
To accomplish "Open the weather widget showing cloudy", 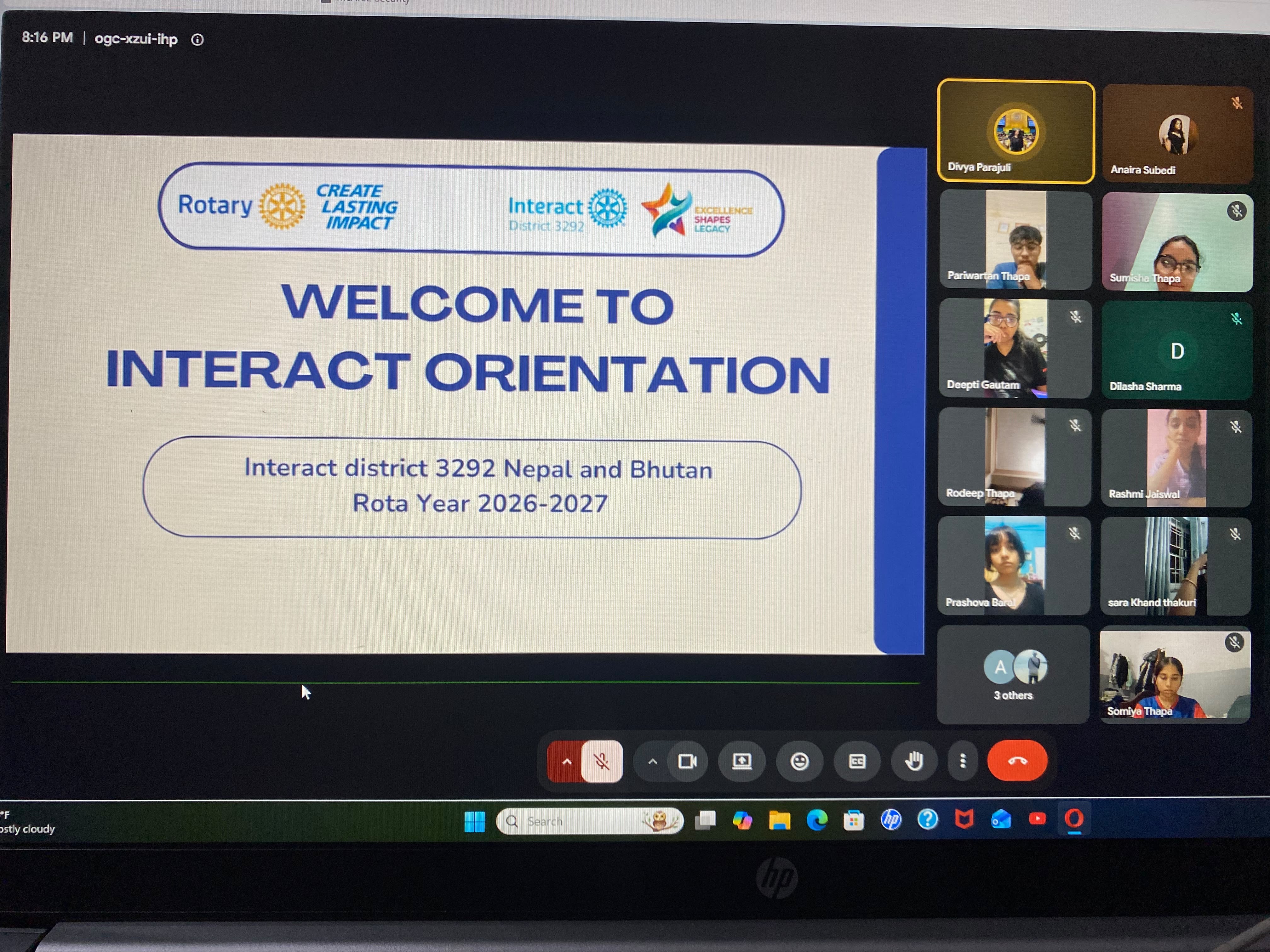I will pyautogui.click(x=27, y=822).
